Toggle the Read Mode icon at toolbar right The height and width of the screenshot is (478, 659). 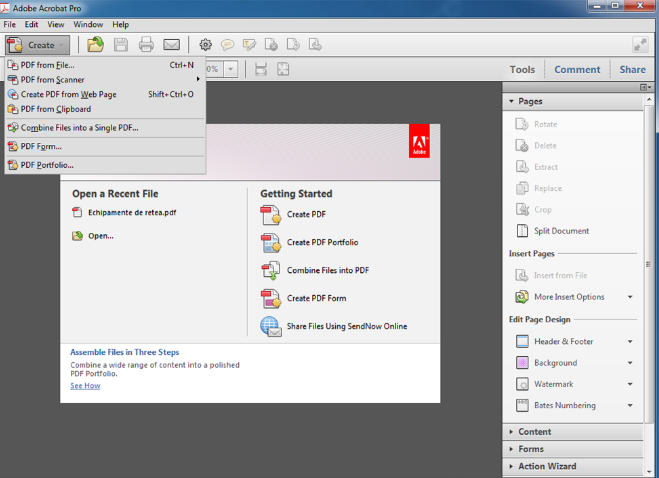coord(640,45)
